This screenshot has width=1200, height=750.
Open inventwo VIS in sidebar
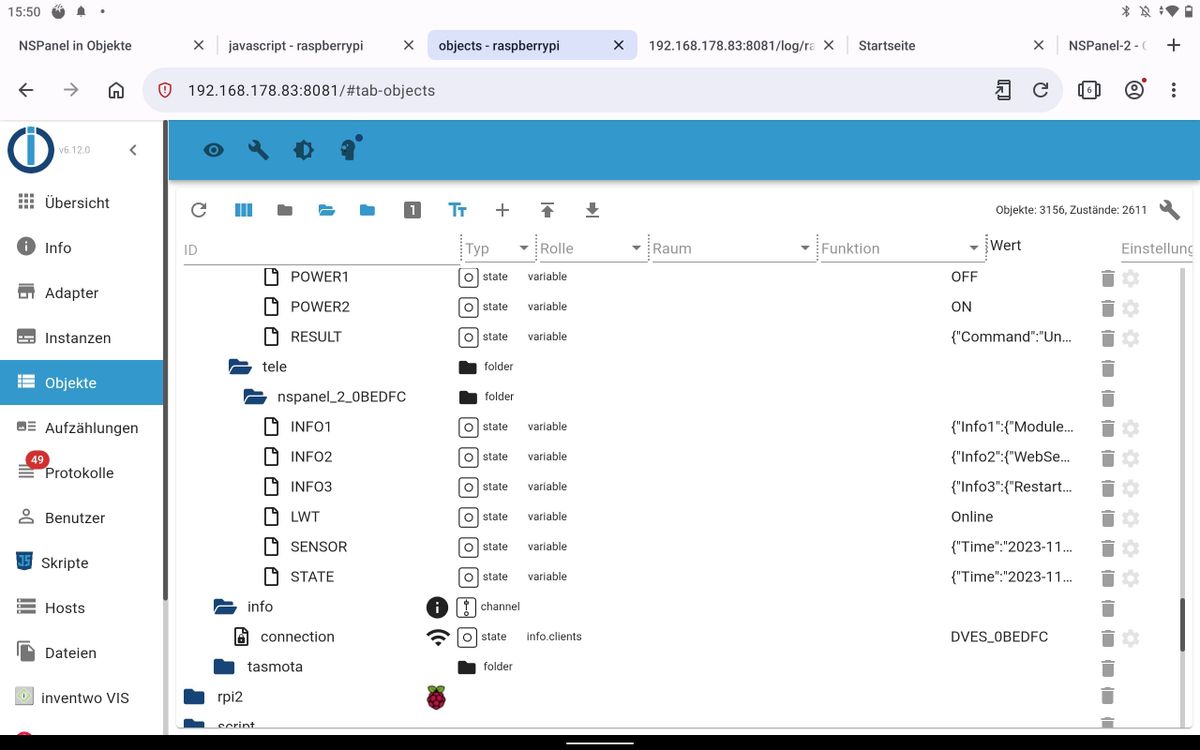tap(81, 697)
